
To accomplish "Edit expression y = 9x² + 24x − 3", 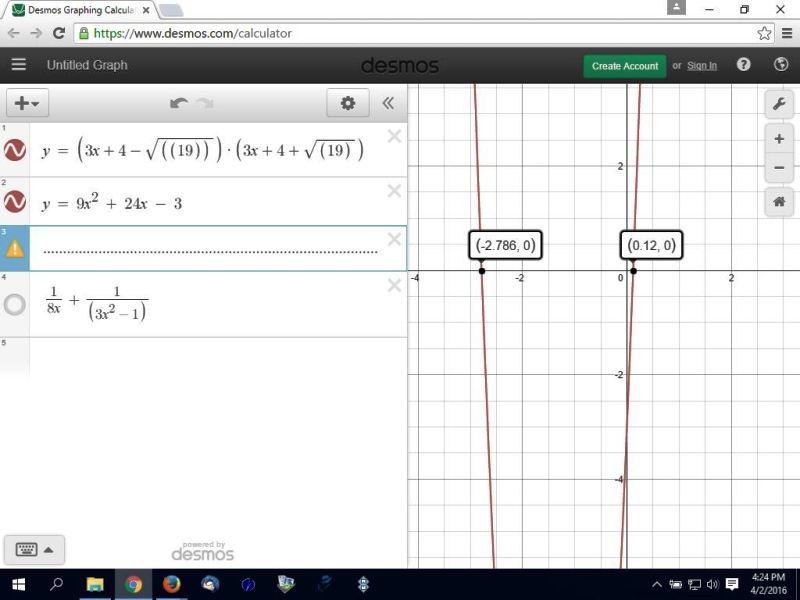I will pos(112,203).
